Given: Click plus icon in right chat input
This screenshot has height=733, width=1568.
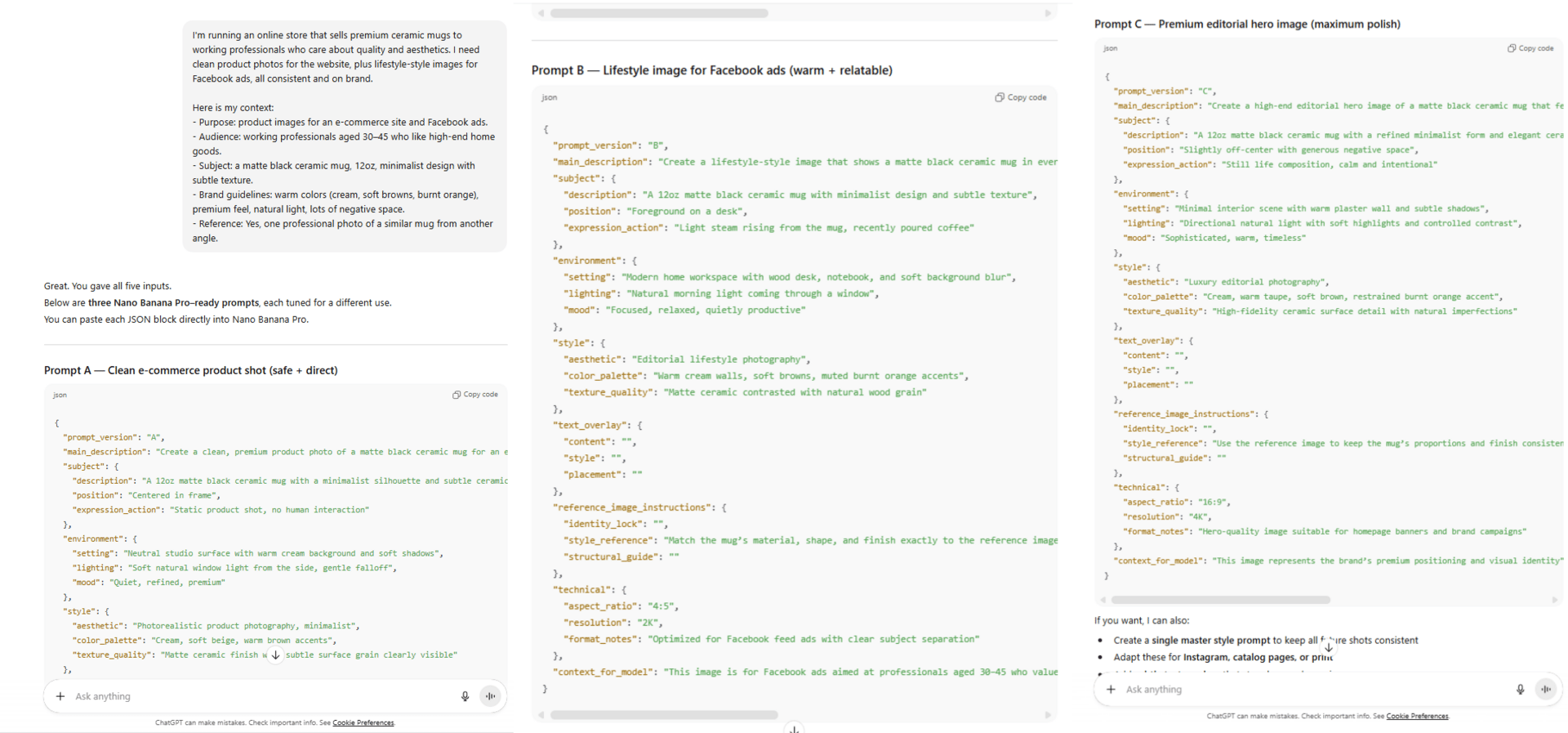Looking at the screenshot, I should pyautogui.click(x=1111, y=690).
